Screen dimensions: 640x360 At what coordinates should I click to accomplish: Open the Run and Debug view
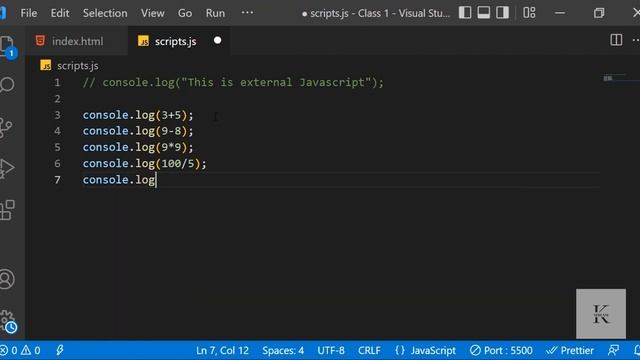(7, 168)
